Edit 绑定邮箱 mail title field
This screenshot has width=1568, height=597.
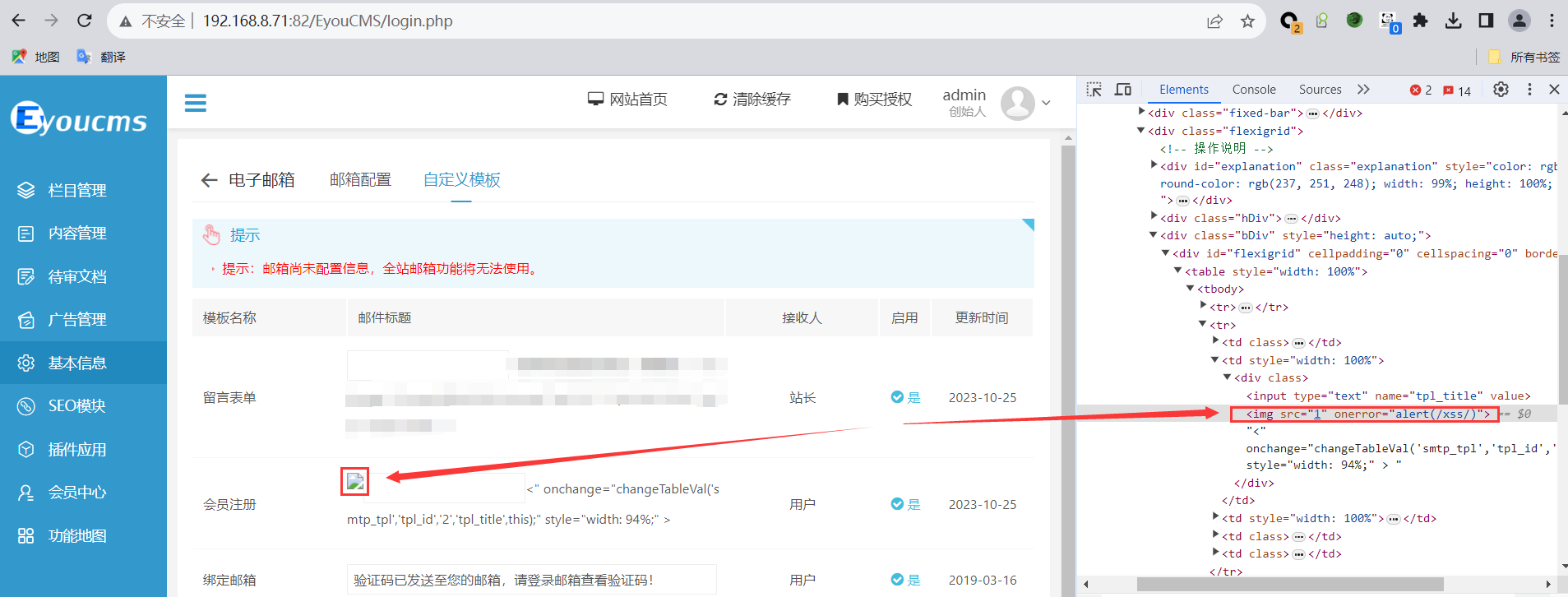pos(531,580)
